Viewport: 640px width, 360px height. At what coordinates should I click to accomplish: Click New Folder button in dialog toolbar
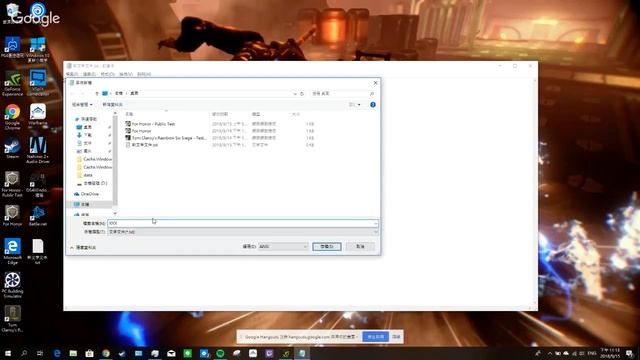pyautogui.click(x=112, y=105)
